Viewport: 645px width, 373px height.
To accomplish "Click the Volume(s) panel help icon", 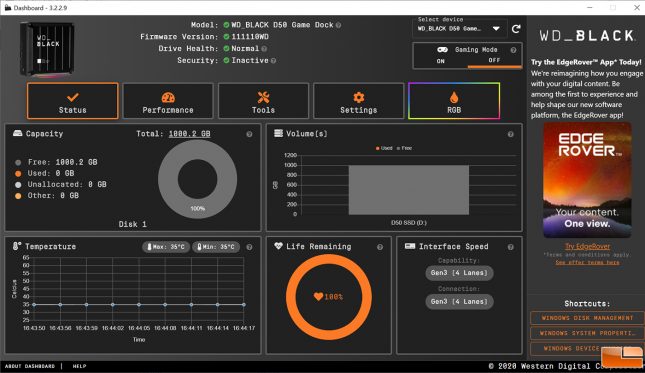I will click(x=510, y=134).
